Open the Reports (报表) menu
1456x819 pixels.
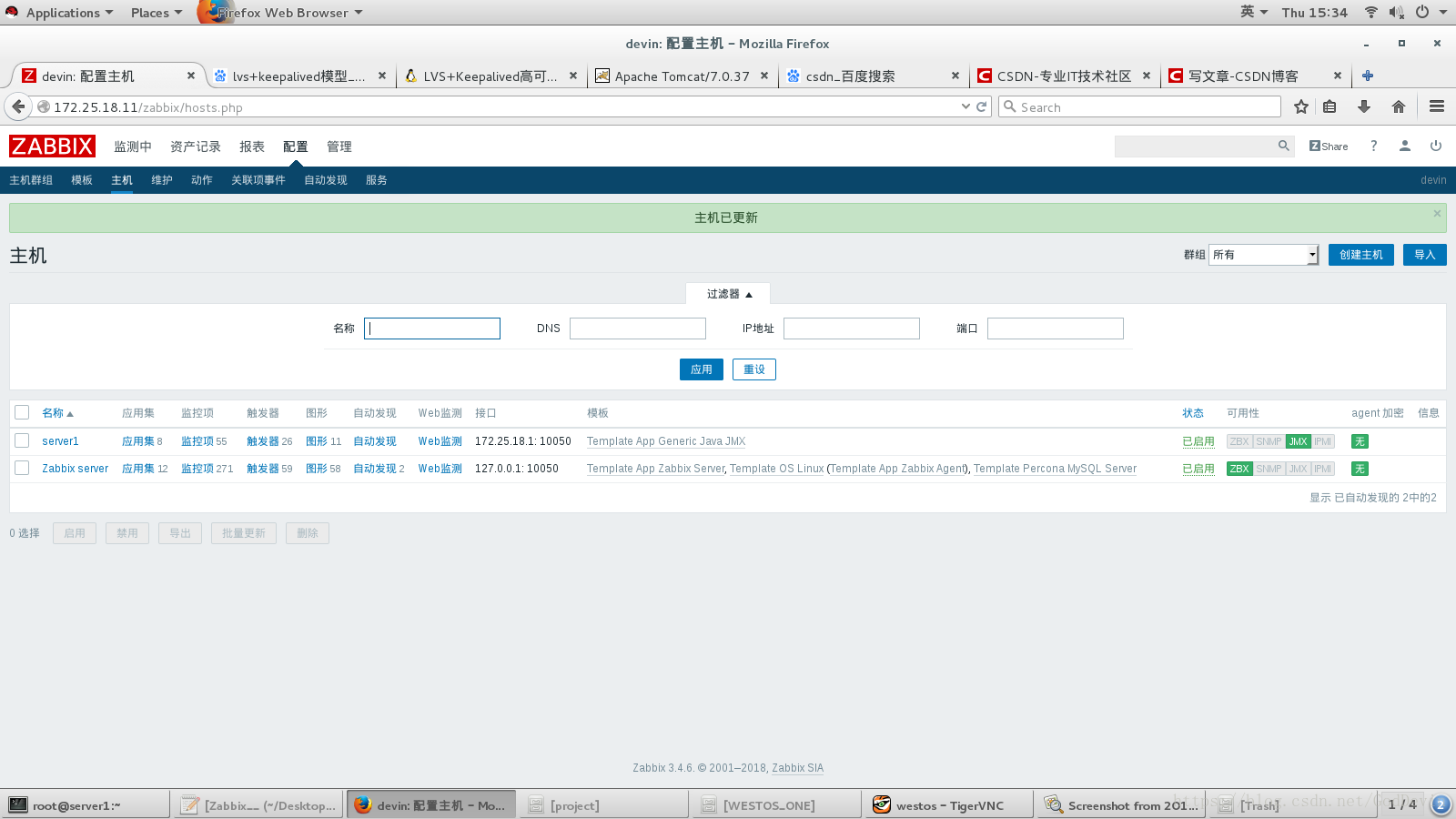pyautogui.click(x=252, y=147)
